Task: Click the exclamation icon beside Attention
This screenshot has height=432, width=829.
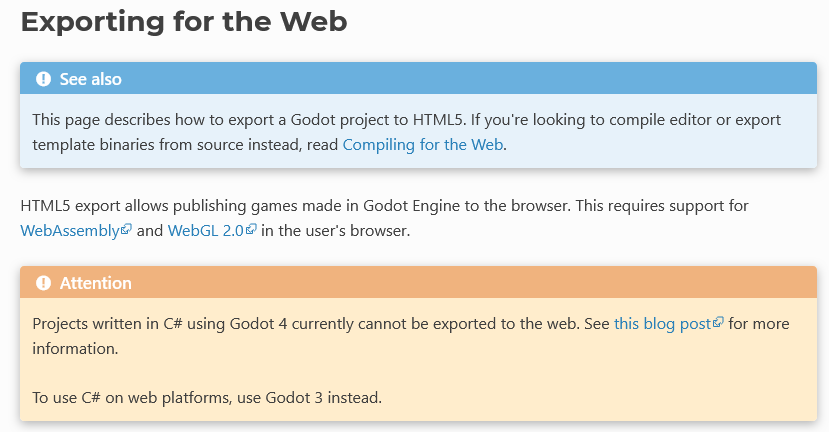Action: tap(43, 283)
